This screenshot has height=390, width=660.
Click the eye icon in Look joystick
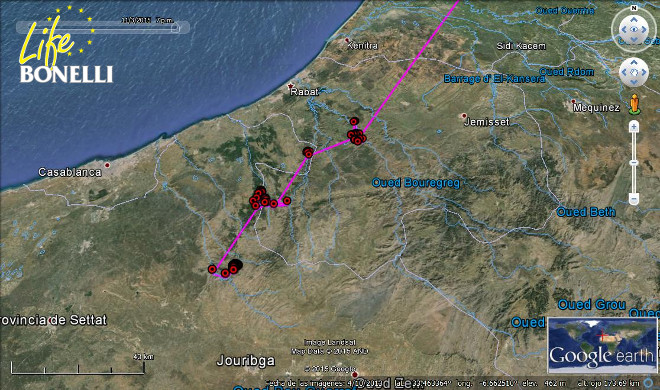(x=634, y=29)
